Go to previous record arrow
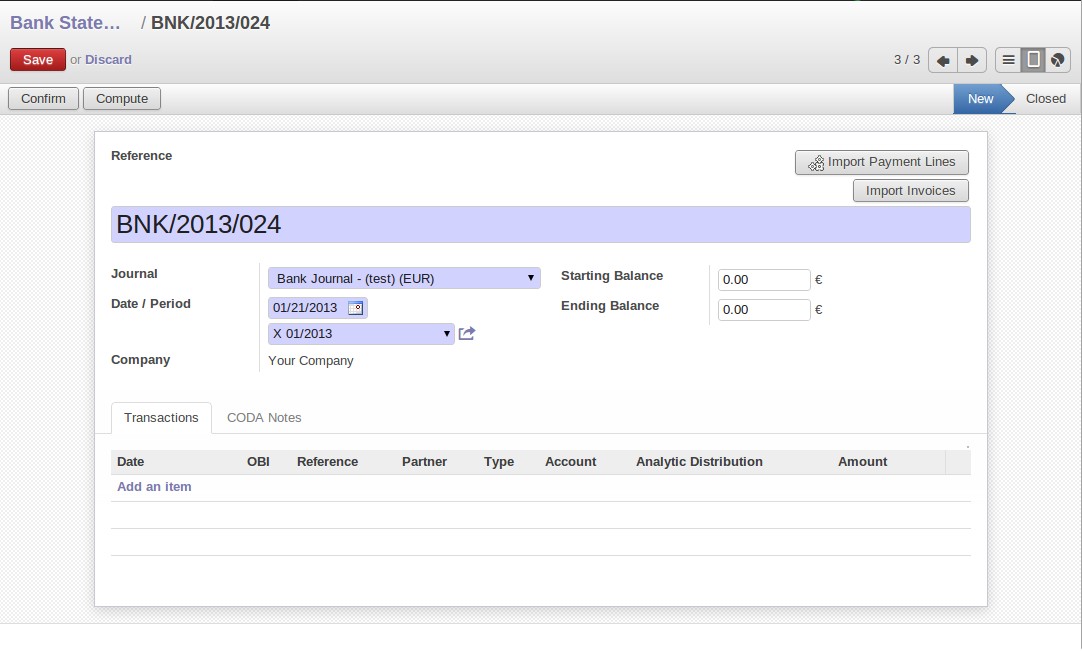Viewport: 1082px width, 651px height. [x=942, y=60]
